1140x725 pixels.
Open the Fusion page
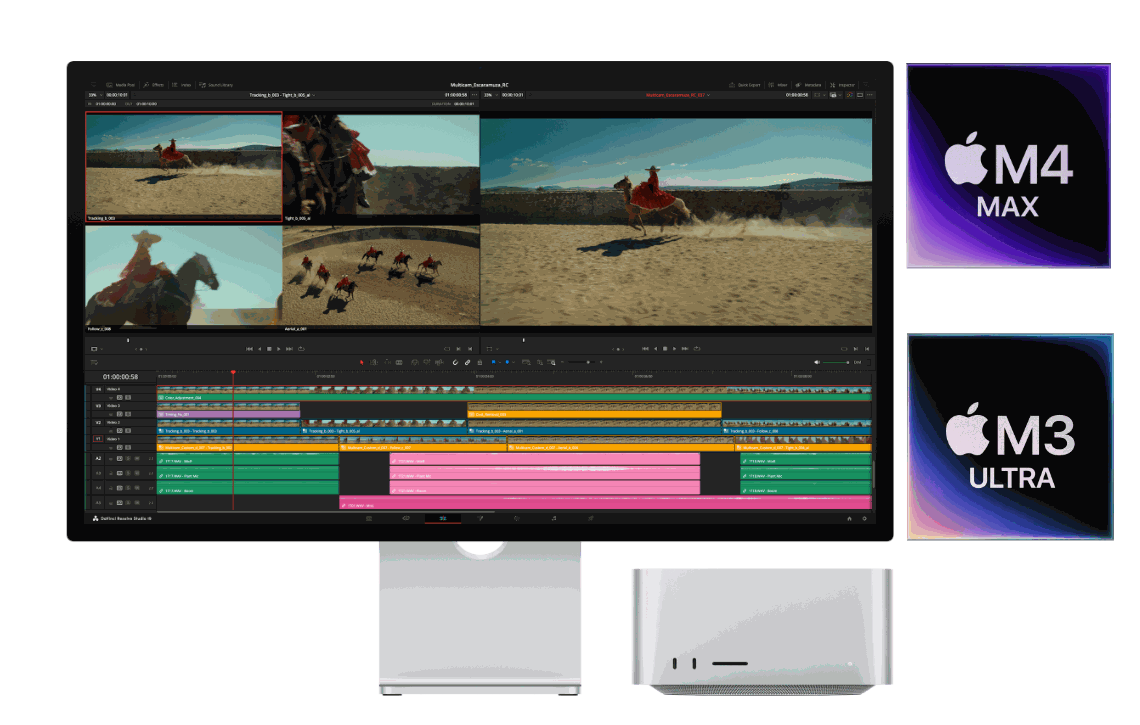point(480,518)
